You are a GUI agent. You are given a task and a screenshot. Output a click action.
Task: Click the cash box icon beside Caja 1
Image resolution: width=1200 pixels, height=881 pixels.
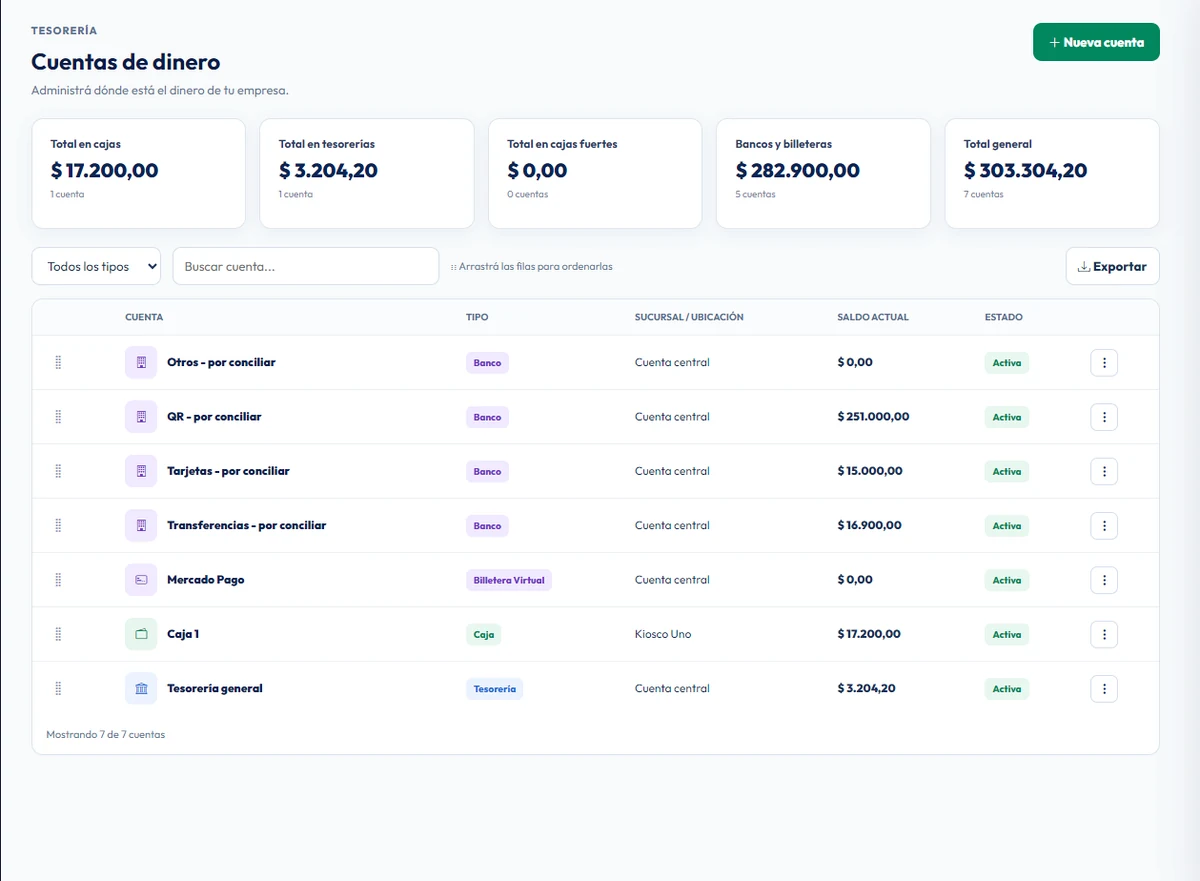point(141,634)
